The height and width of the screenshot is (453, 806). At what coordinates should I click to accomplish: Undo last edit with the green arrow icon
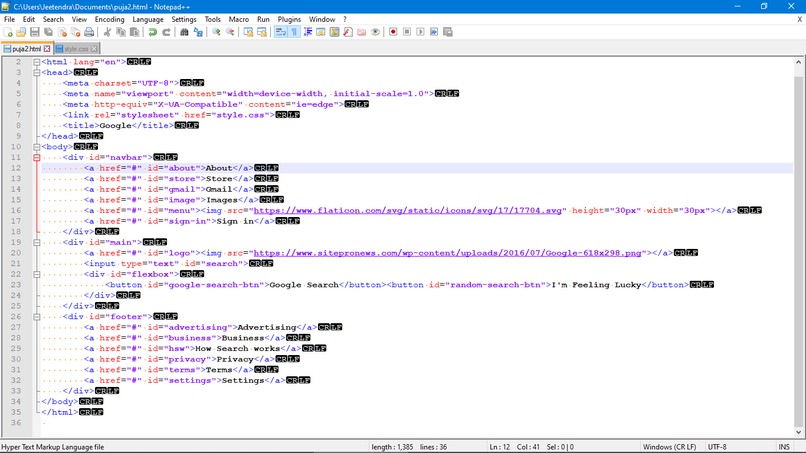(153, 32)
